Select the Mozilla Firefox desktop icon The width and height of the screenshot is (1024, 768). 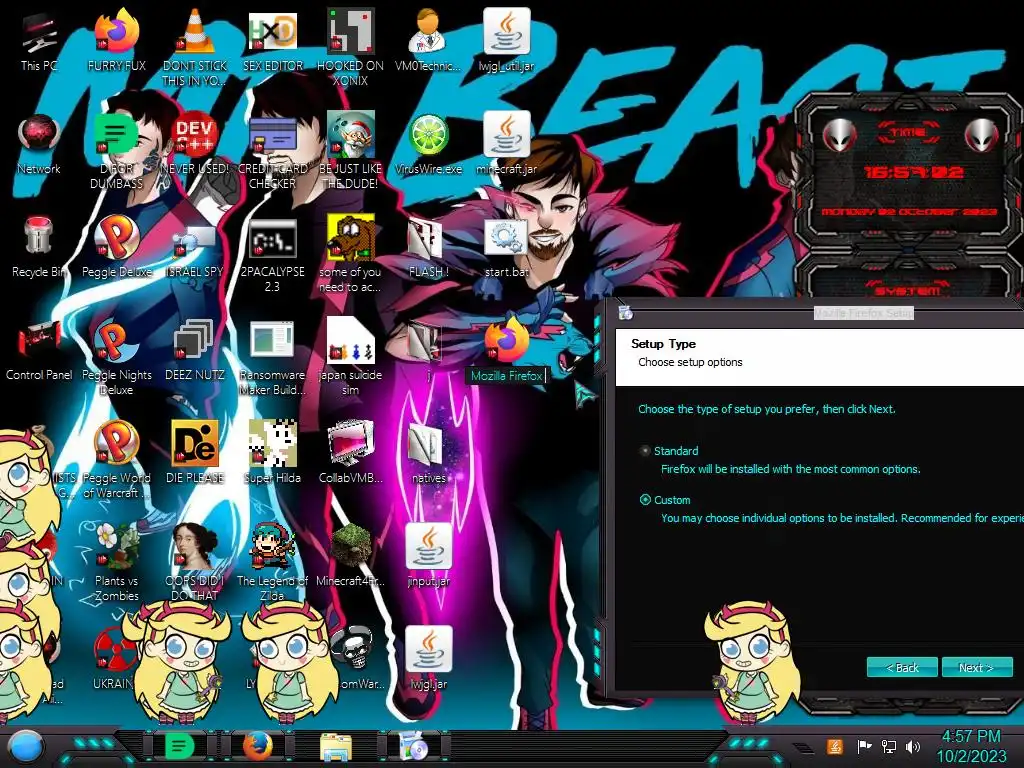tap(507, 341)
